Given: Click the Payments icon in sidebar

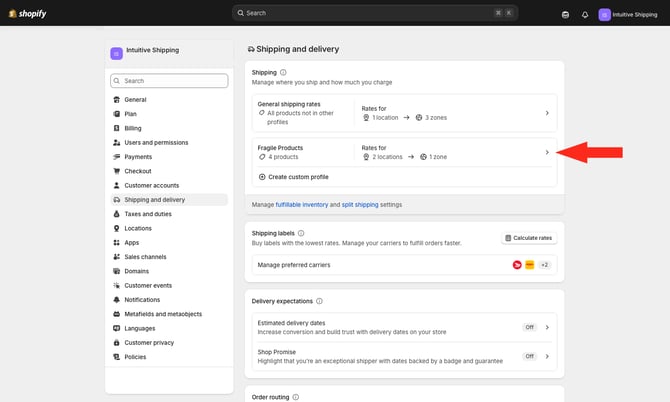Looking at the screenshot, I should pos(116,157).
